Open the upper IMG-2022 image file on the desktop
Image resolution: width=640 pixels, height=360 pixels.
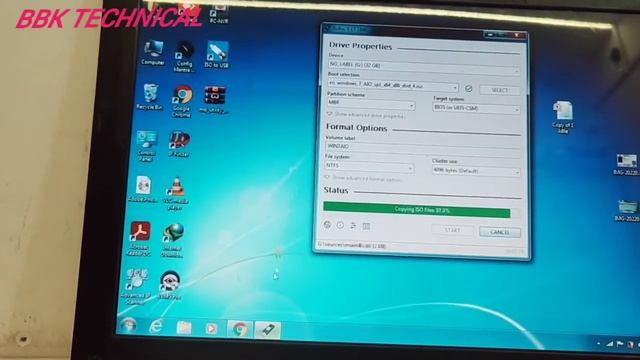tap(627, 164)
